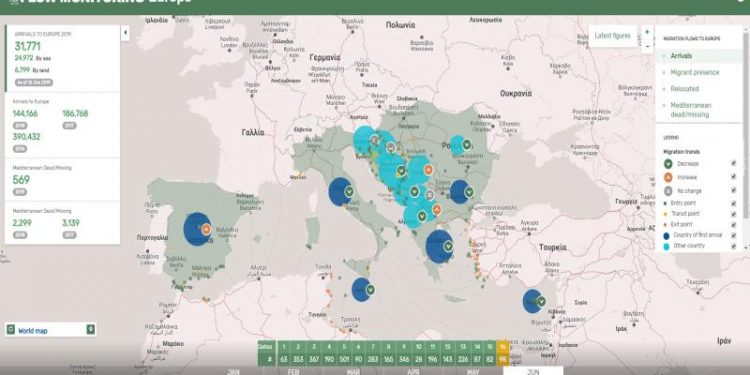The height and width of the screenshot is (375, 750).
Task: Select day 5 in the dates timeline
Action: pyautogui.click(x=343, y=347)
